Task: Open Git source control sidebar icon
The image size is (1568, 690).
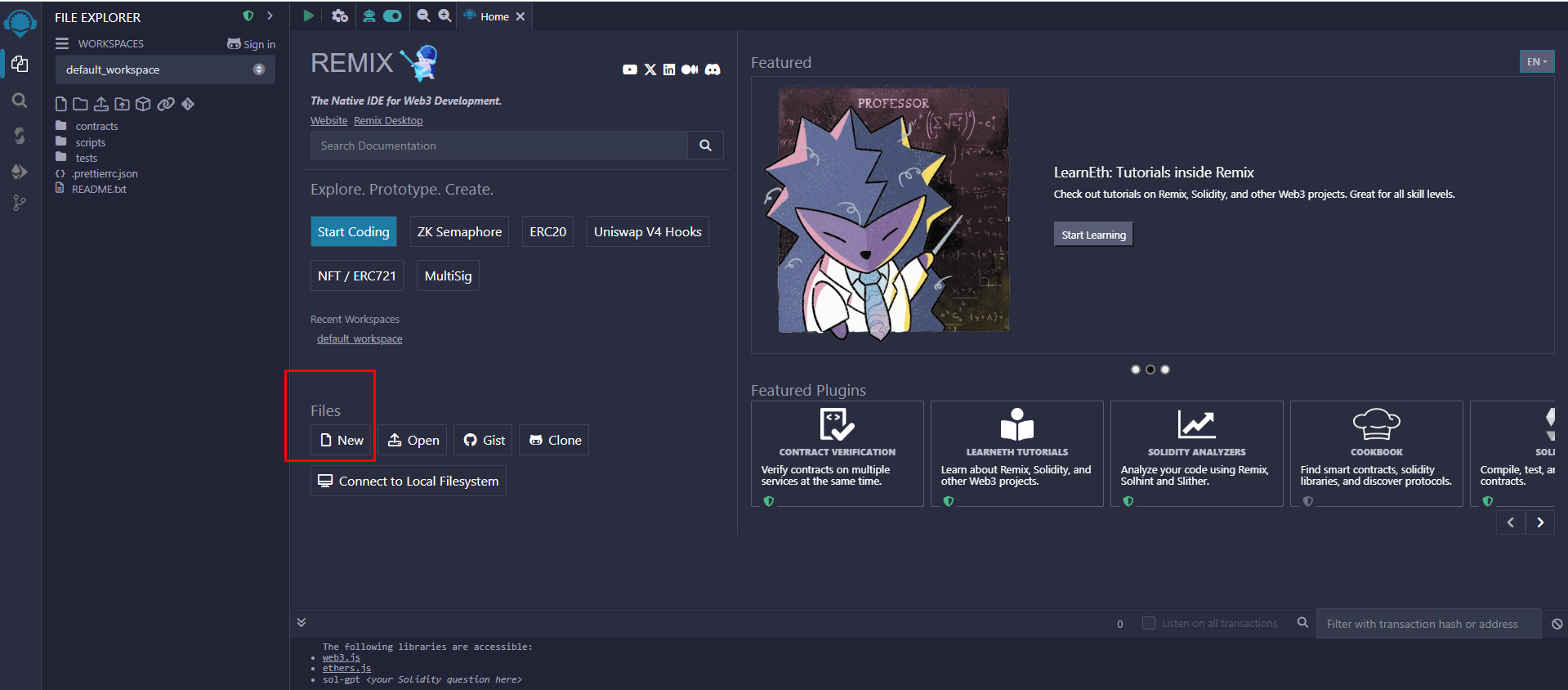Action: (20, 203)
